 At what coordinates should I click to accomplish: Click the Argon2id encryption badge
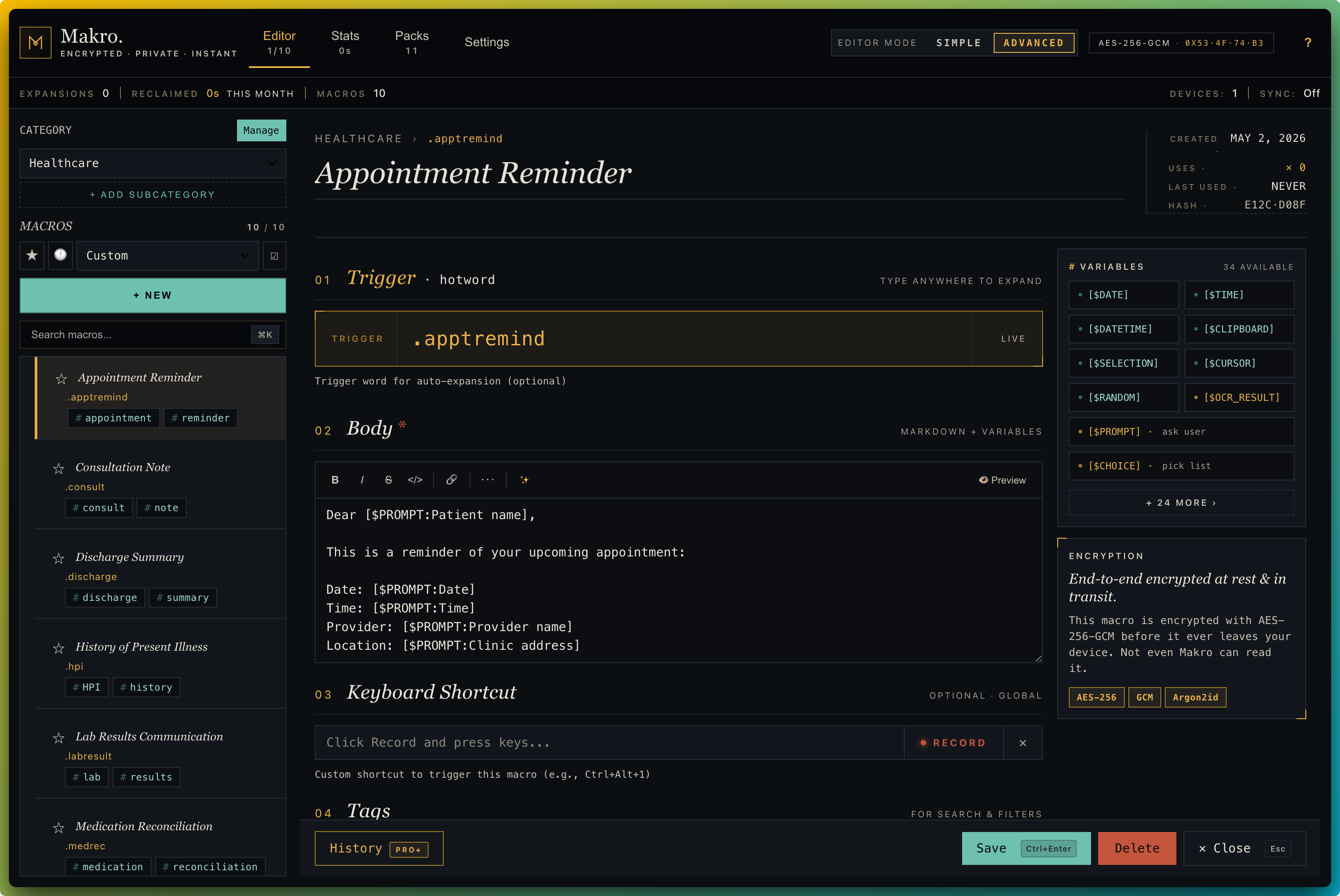point(1196,698)
